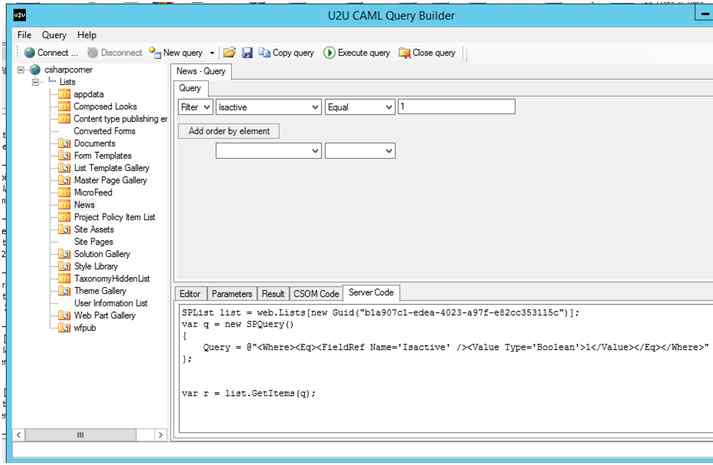Click the Close query icon
The width and height of the screenshot is (713, 465).
tap(404, 53)
